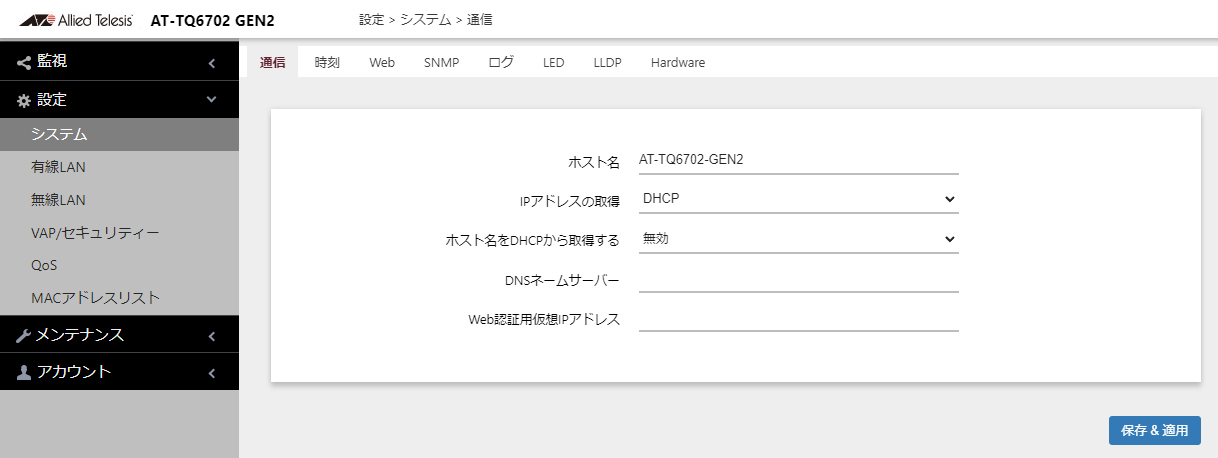Expand the 監視 menu chevron

pyautogui.click(x=211, y=63)
